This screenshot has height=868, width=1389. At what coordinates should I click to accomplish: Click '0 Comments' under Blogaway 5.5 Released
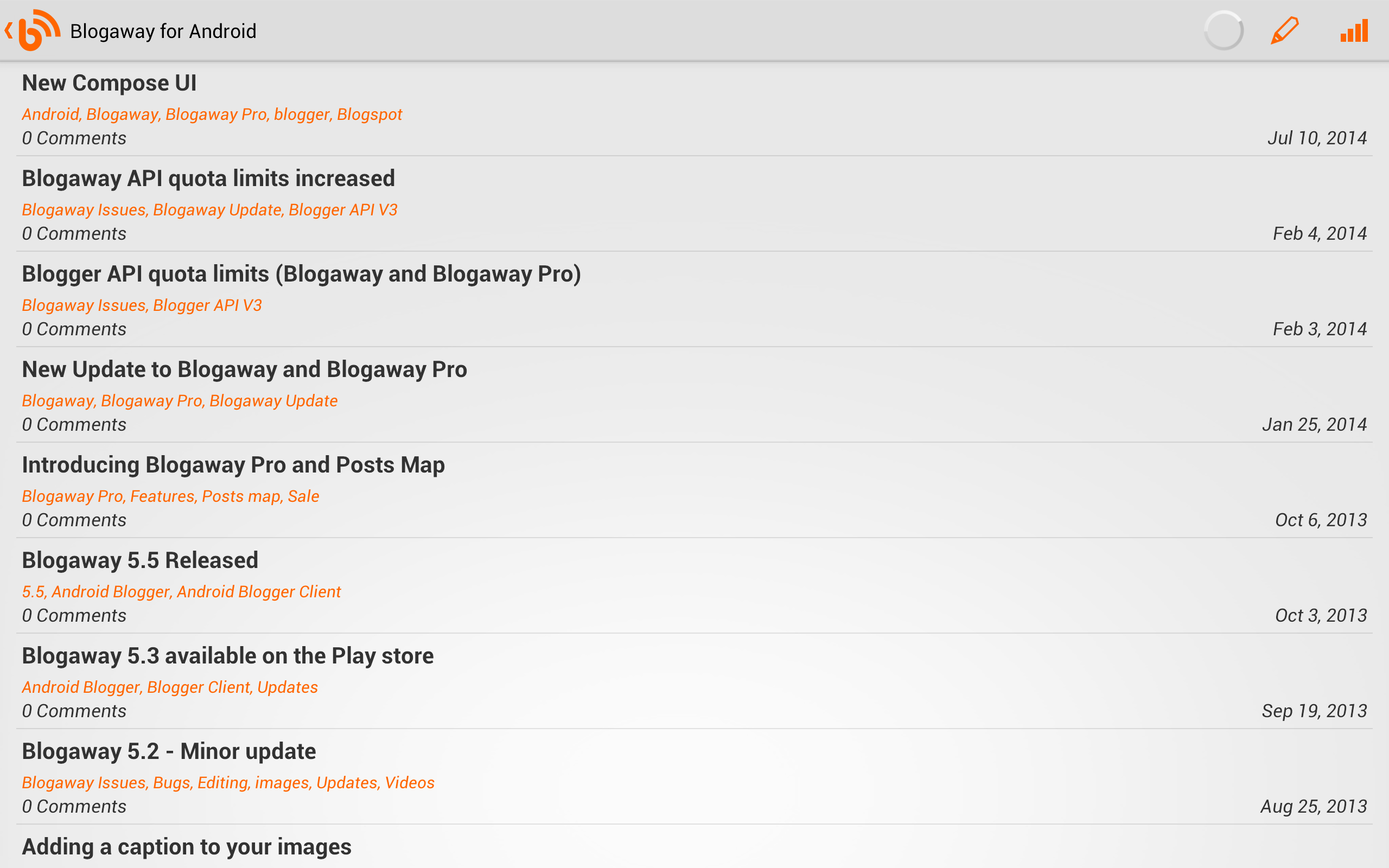(x=74, y=615)
